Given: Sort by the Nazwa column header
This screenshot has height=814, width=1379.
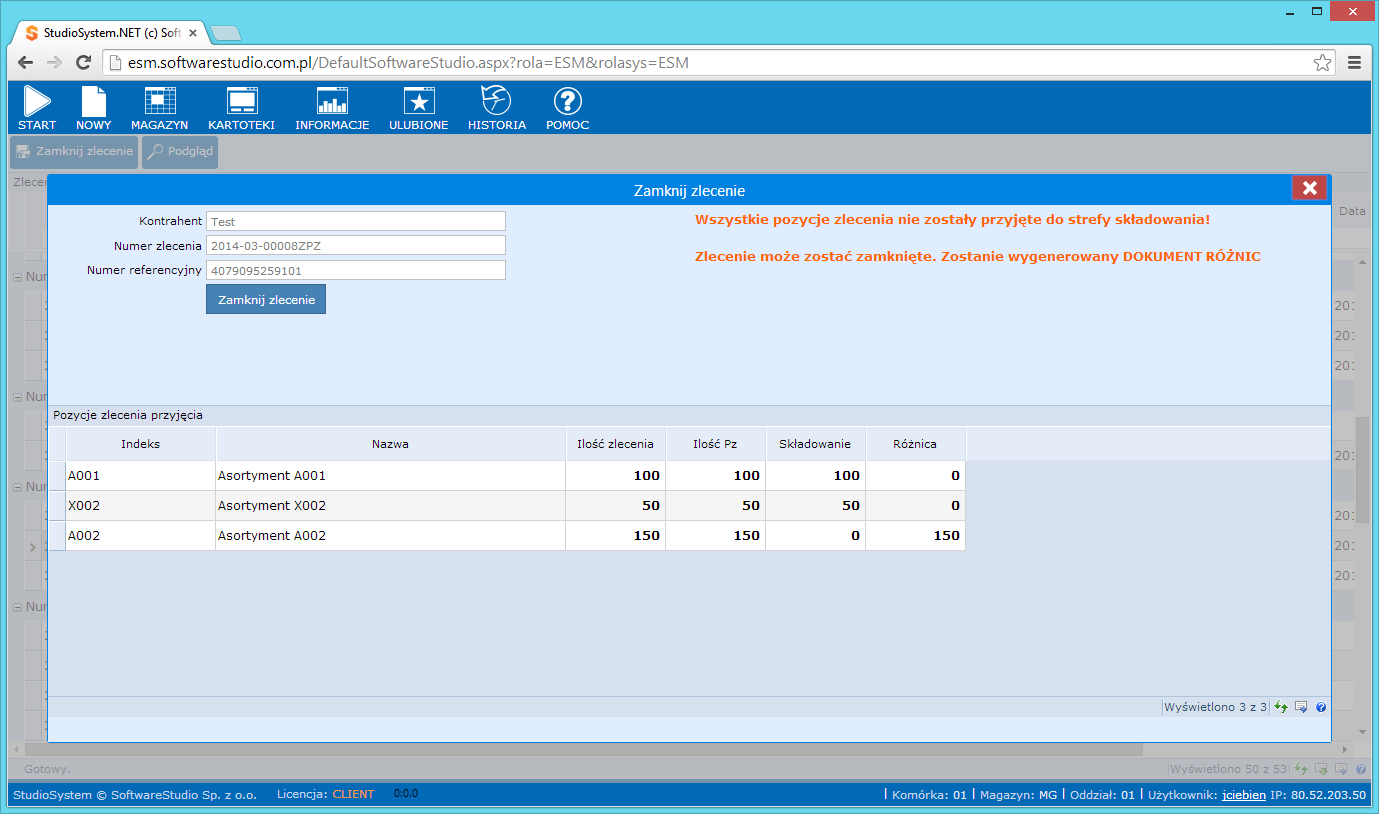Looking at the screenshot, I should (x=391, y=444).
